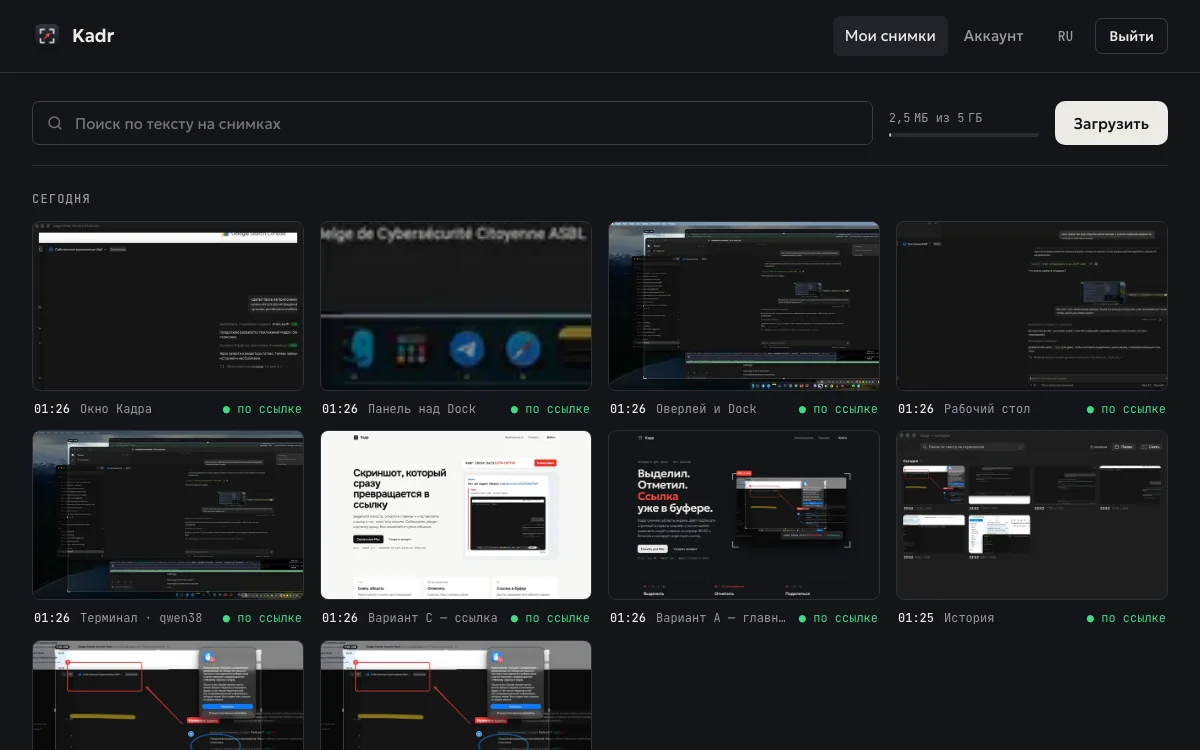Screen dimensions: 1200x750
Task: Open the Терминал · qwen38 thumbnail
Action: point(168,515)
